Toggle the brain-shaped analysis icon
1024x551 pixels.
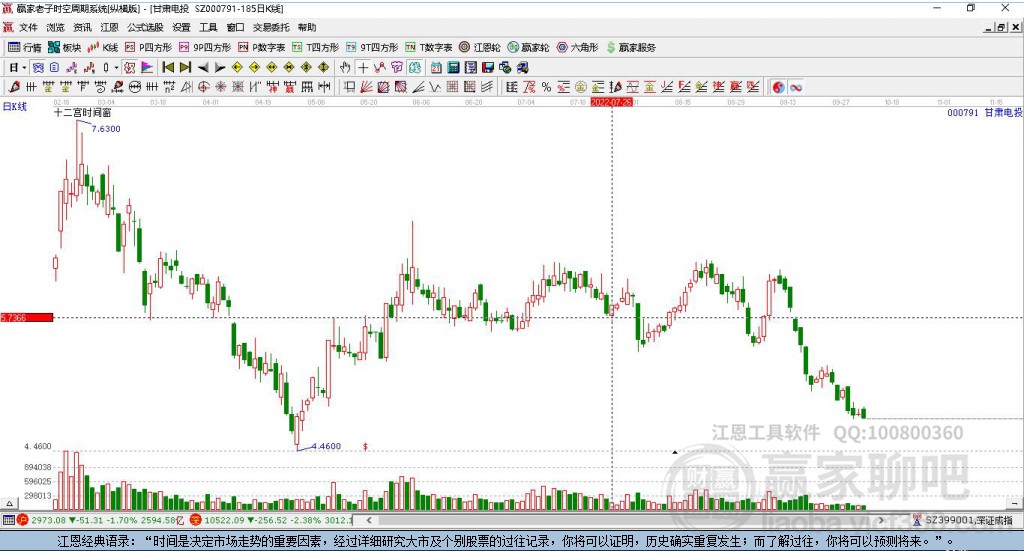coord(415,67)
